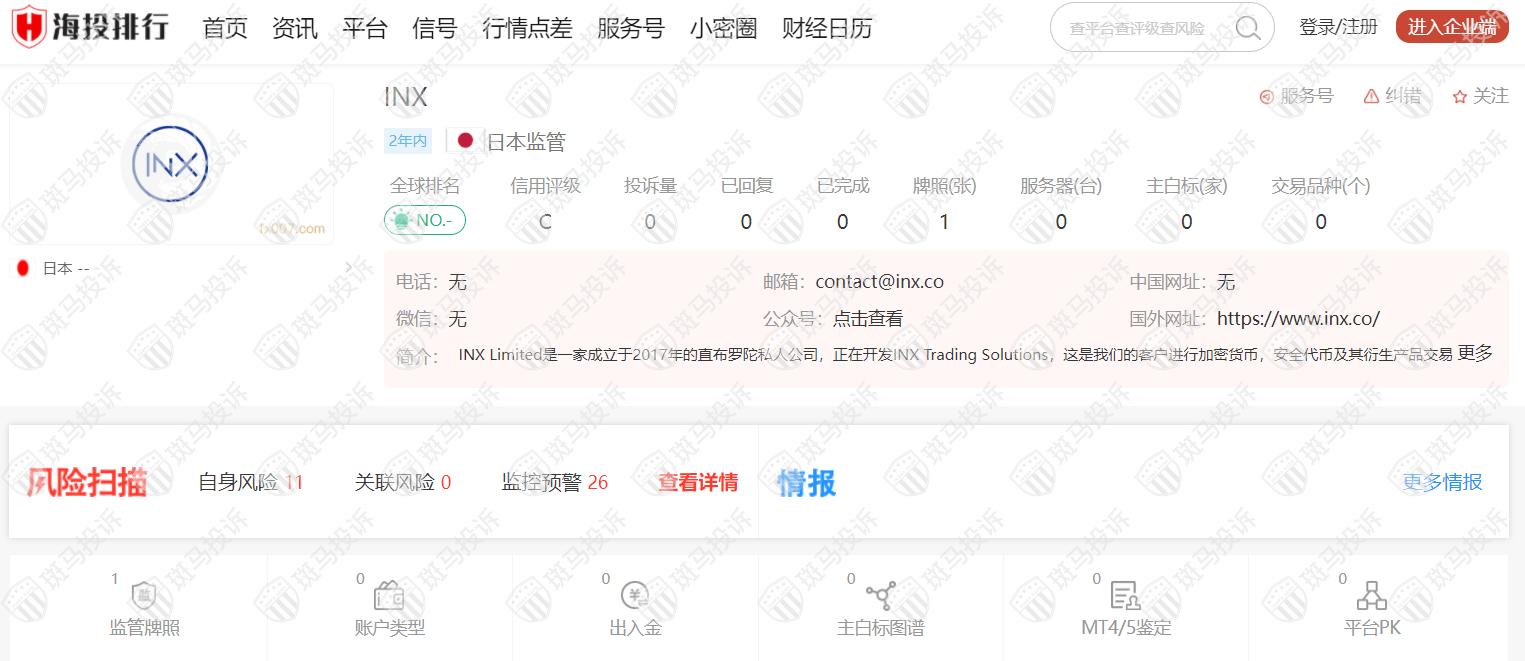The image size is (1525, 661).
Task: Click the 纠错 warning triangle icon
Action: (1371, 96)
